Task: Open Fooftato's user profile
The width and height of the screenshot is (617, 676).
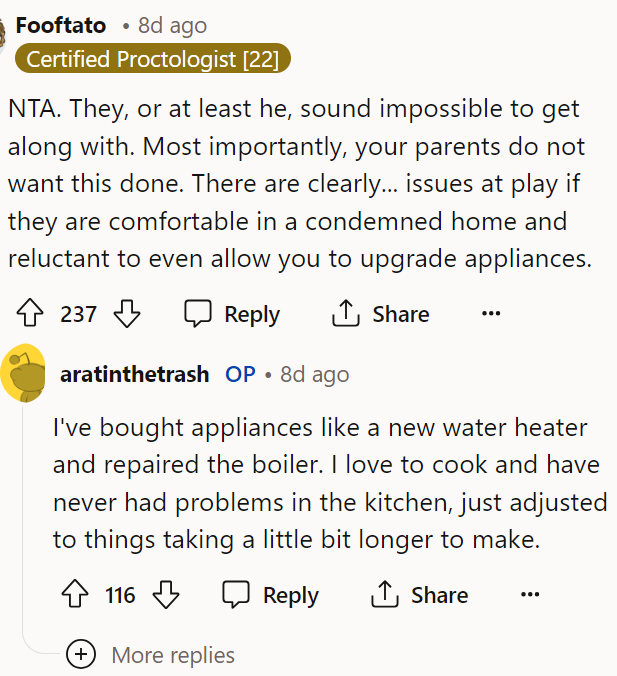Action: coord(61,25)
